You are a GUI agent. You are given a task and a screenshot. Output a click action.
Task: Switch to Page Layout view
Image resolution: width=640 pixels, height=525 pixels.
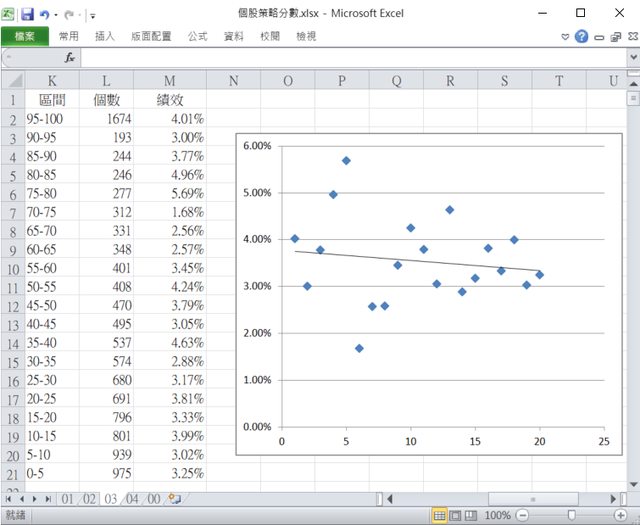pyautogui.click(x=456, y=516)
